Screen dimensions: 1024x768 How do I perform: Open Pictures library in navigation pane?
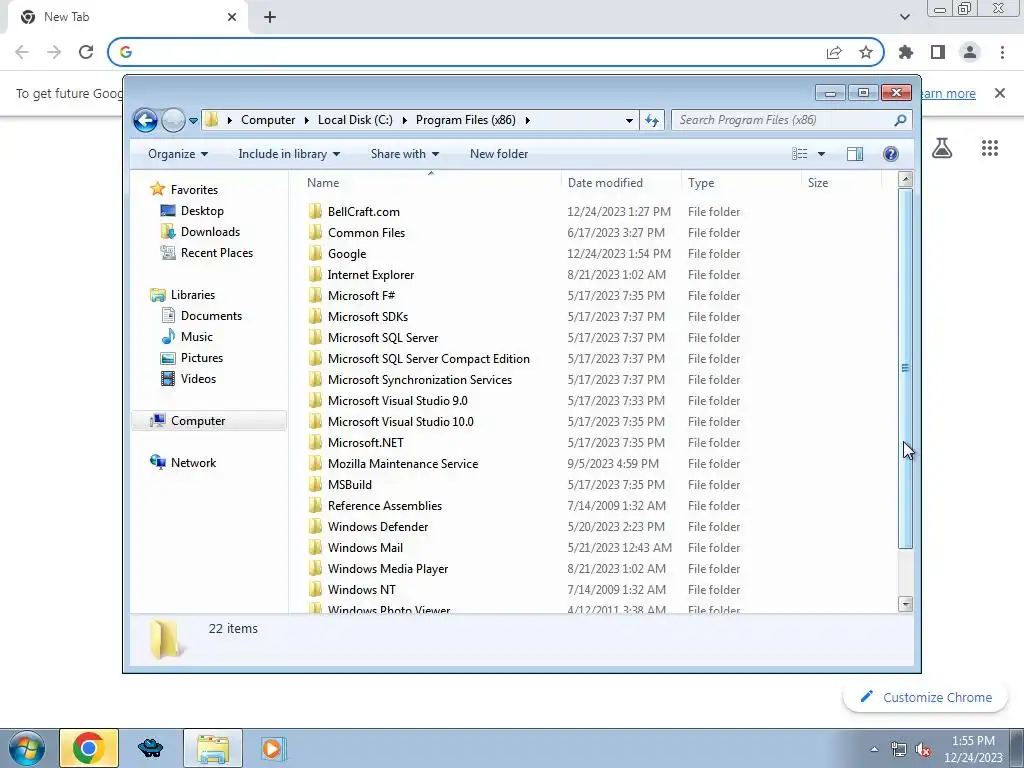202,358
